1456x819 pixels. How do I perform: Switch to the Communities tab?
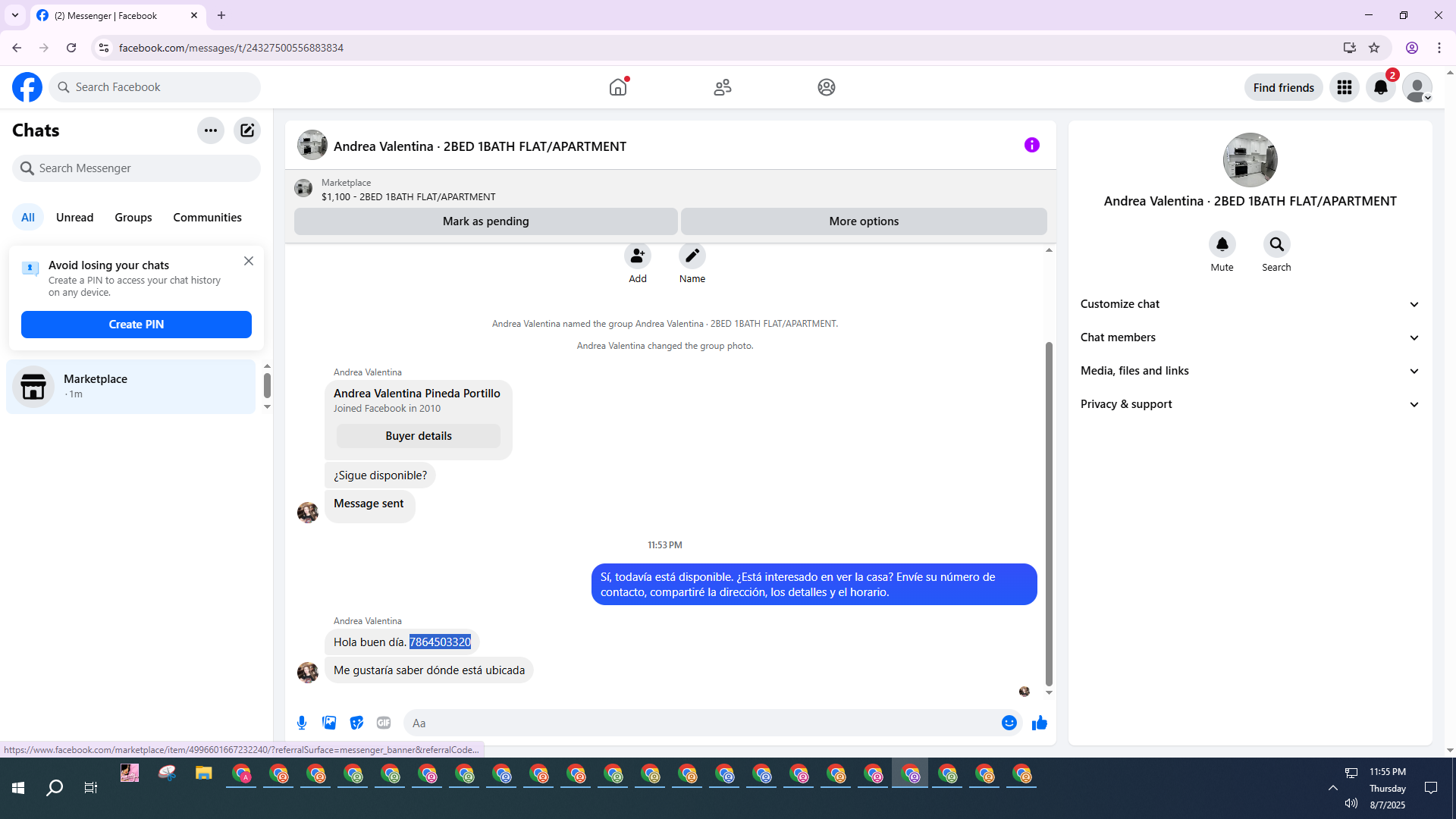click(x=207, y=218)
